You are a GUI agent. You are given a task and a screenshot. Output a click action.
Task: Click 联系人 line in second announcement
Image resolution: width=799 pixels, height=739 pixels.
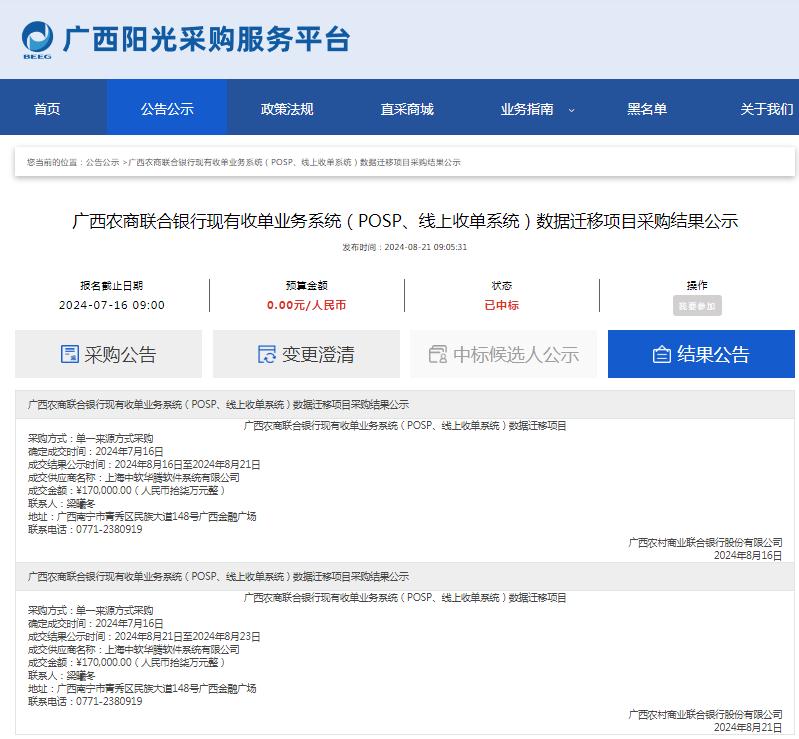(62, 675)
